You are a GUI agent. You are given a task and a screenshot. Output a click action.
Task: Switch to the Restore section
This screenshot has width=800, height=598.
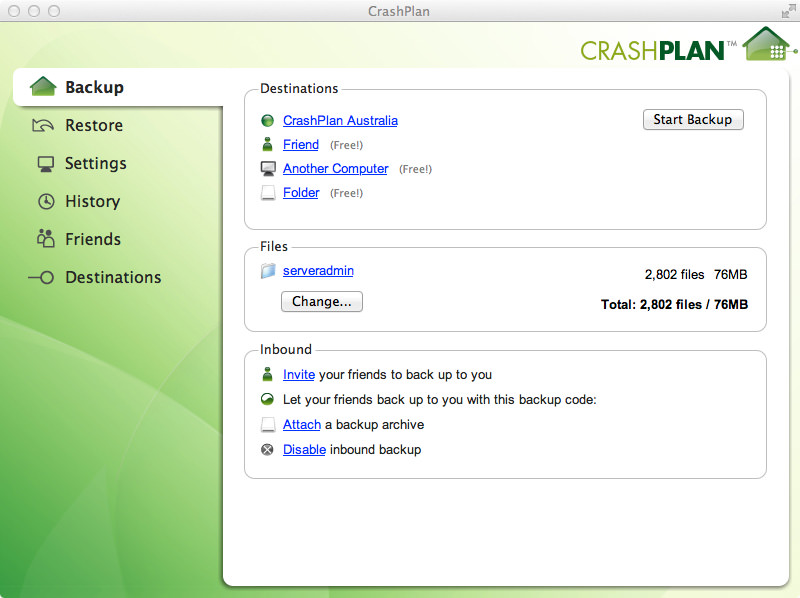pyautogui.click(x=94, y=126)
